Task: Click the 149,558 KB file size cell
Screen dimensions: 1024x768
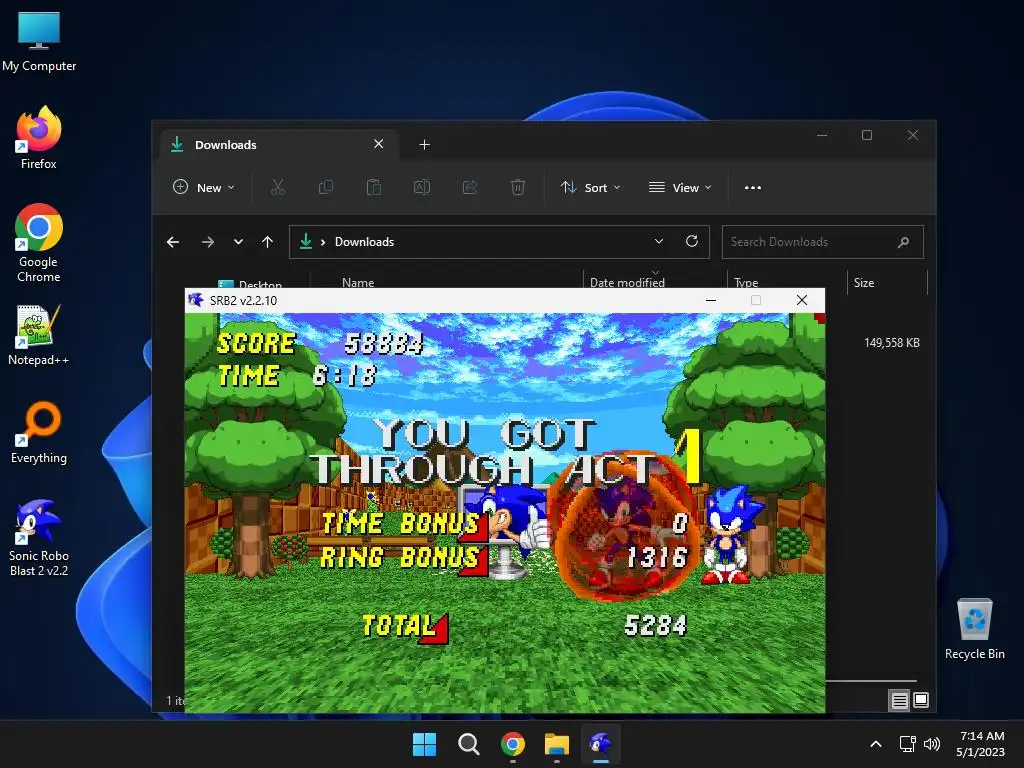Action: tap(891, 343)
